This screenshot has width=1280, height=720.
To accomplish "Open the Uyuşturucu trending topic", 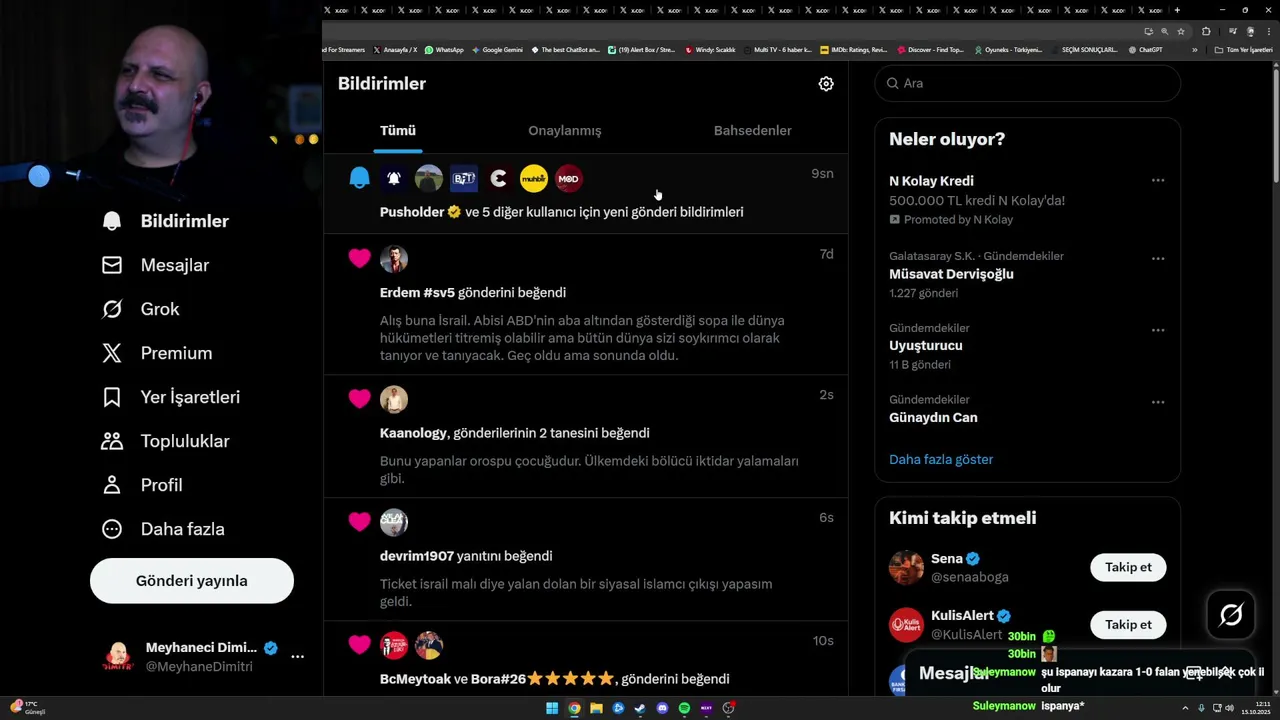I will tap(926, 346).
